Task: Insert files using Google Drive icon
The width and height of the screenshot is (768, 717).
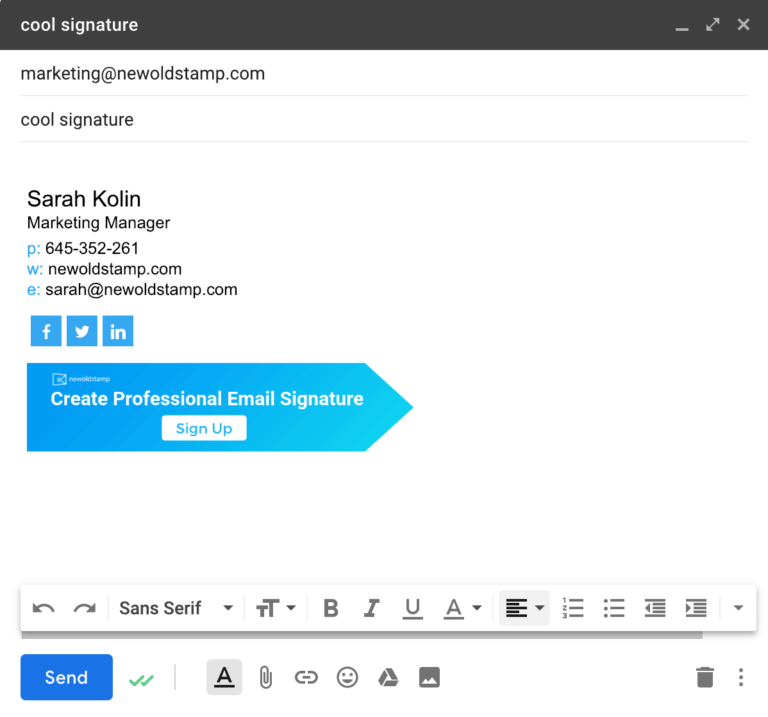Action: pyautogui.click(x=388, y=677)
